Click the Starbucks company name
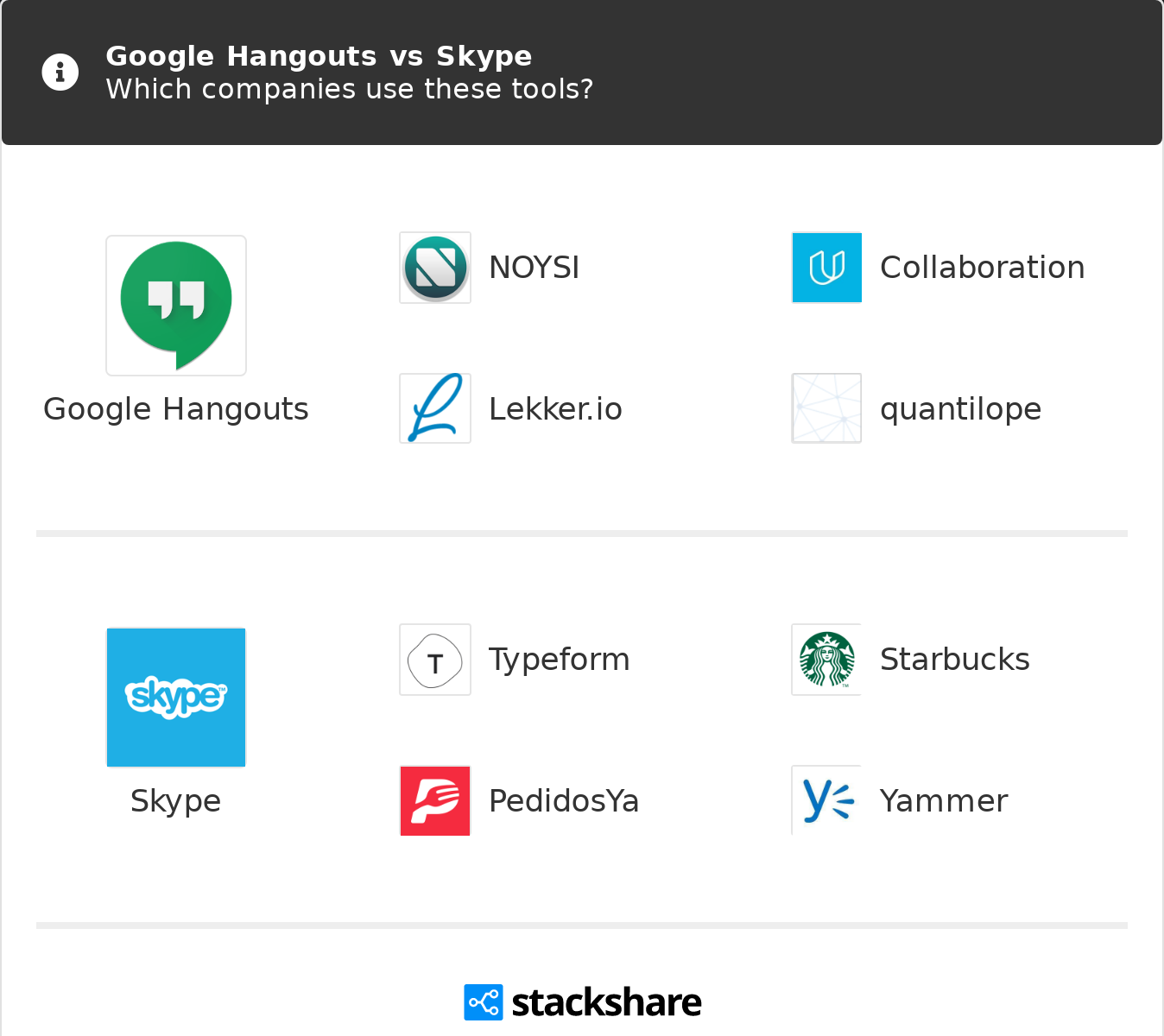1164x1036 pixels. tap(954, 660)
